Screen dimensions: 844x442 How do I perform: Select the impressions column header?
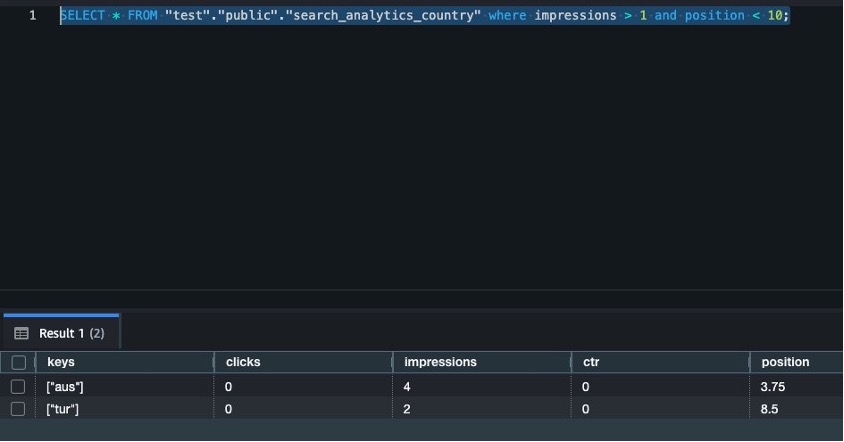[440, 362]
